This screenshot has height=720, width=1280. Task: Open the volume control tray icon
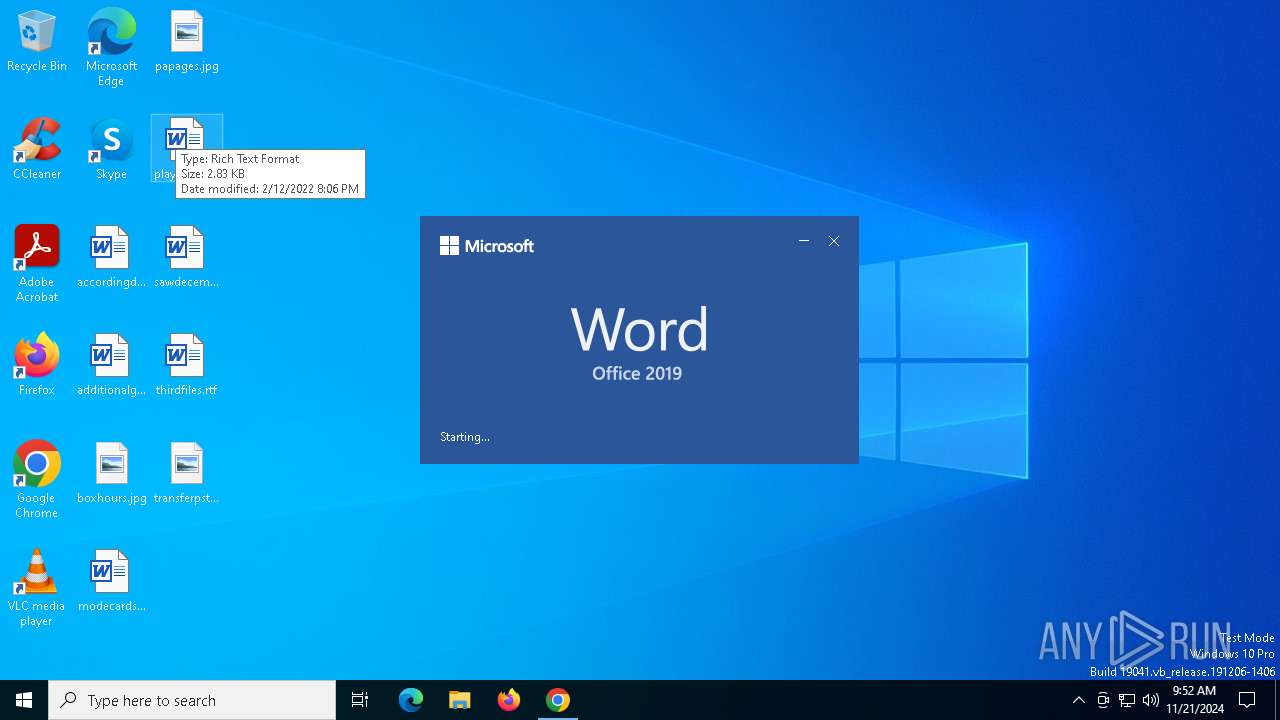[x=1151, y=700]
